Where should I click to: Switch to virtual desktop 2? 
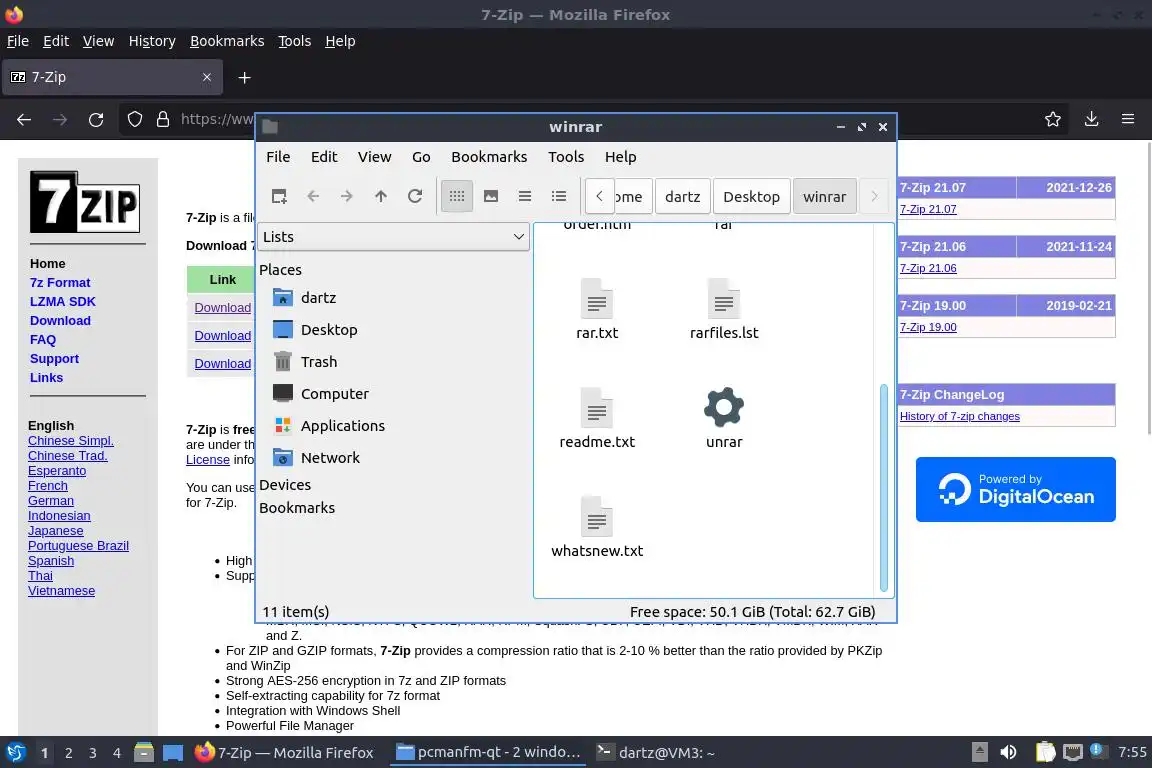point(68,753)
